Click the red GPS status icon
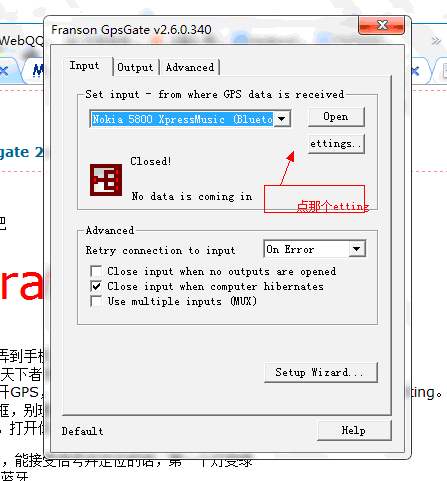The height and width of the screenshot is (481, 447). tap(106, 180)
